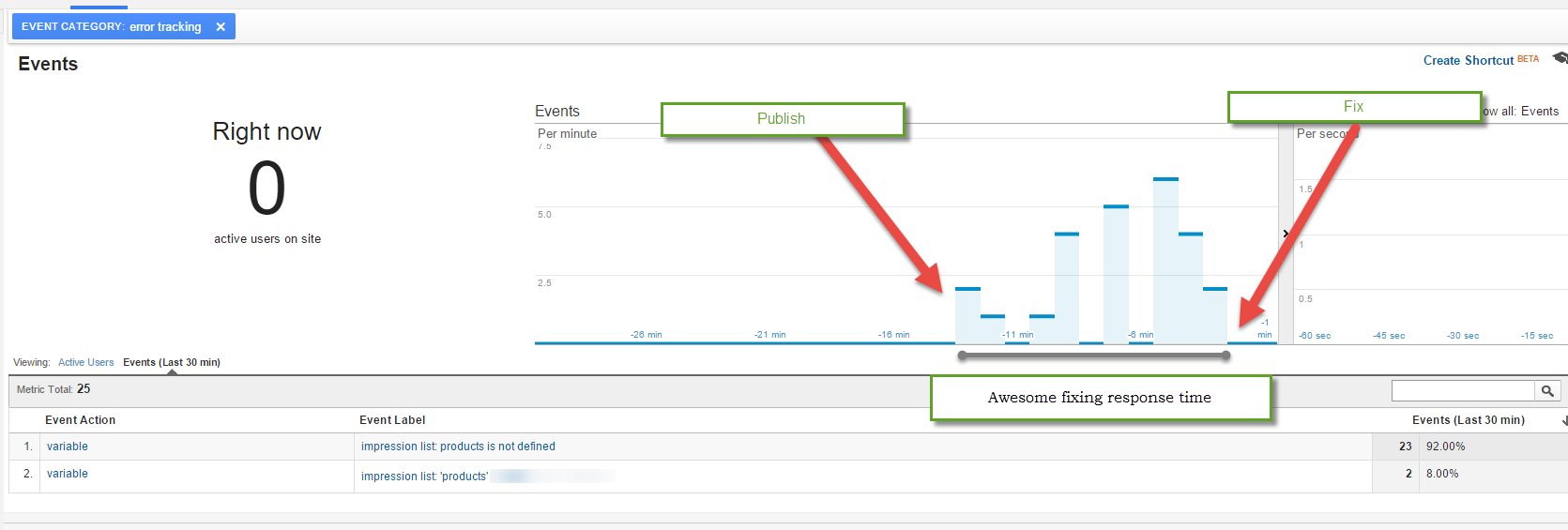Click the tallest bar in per-minute chart
This screenshot has height=530, width=1568.
pyautogui.click(x=1165, y=261)
